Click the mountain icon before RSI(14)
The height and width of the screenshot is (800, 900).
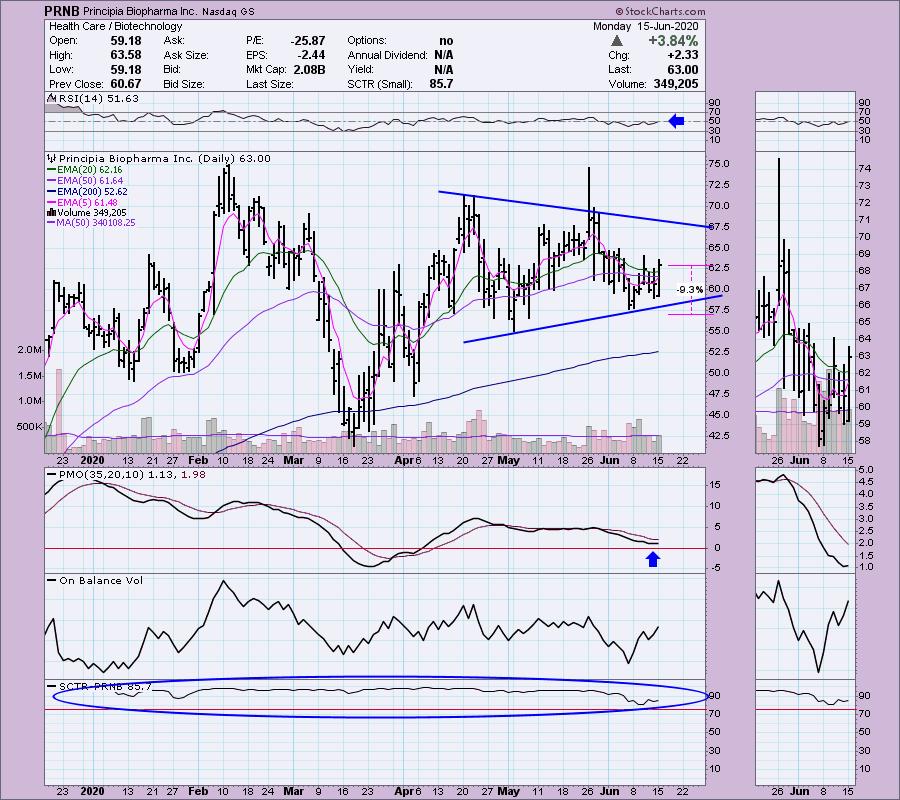52,99
